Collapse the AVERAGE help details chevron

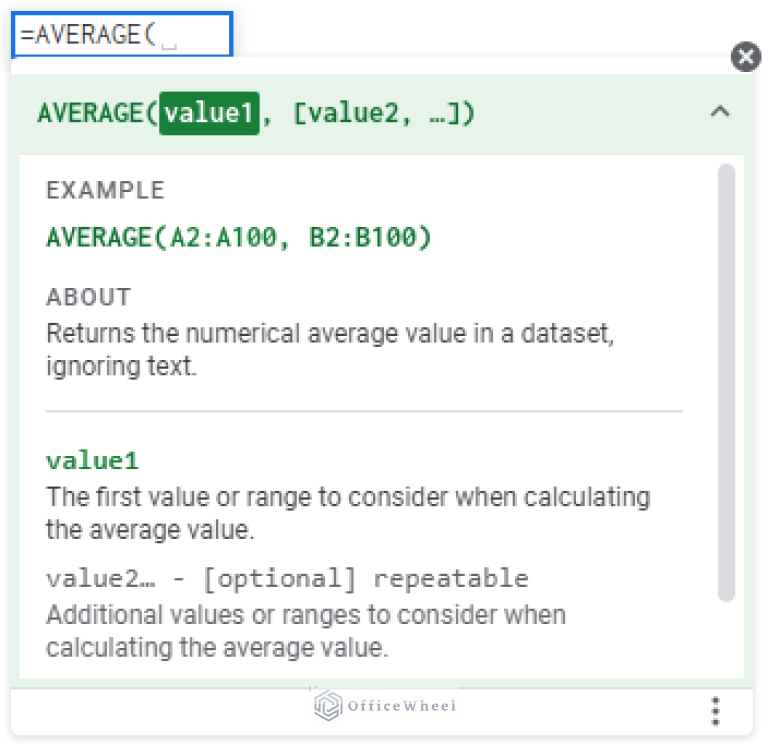point(720,112)
